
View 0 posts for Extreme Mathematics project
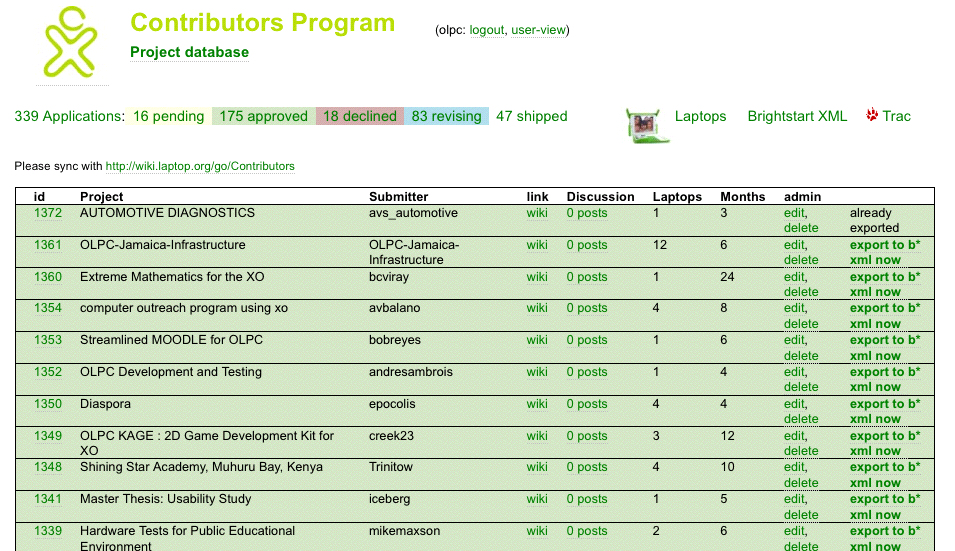586,277
